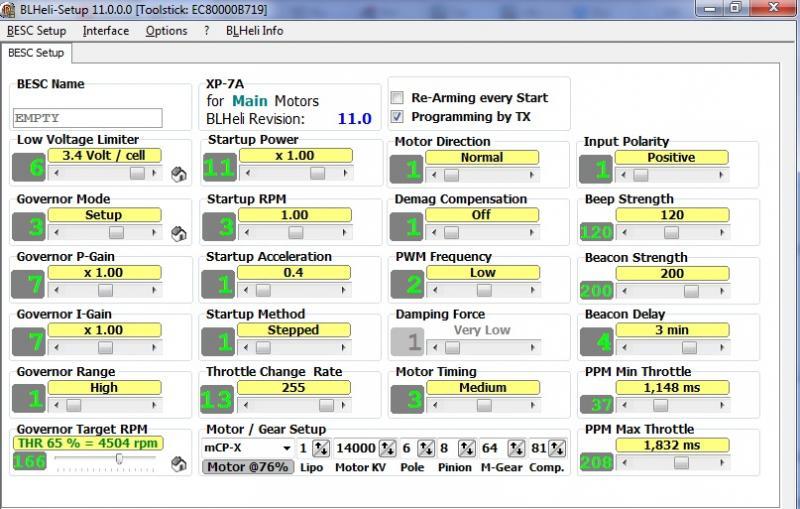Click the icon beside Governor Target RPM slider
This screenshot has height=509, width=800.
coord(178,464)
